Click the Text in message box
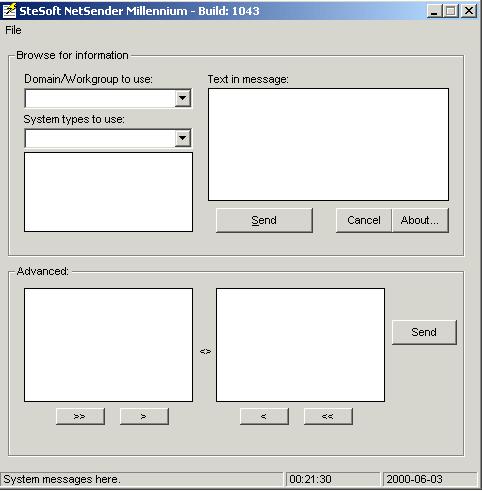 point(328,144)
